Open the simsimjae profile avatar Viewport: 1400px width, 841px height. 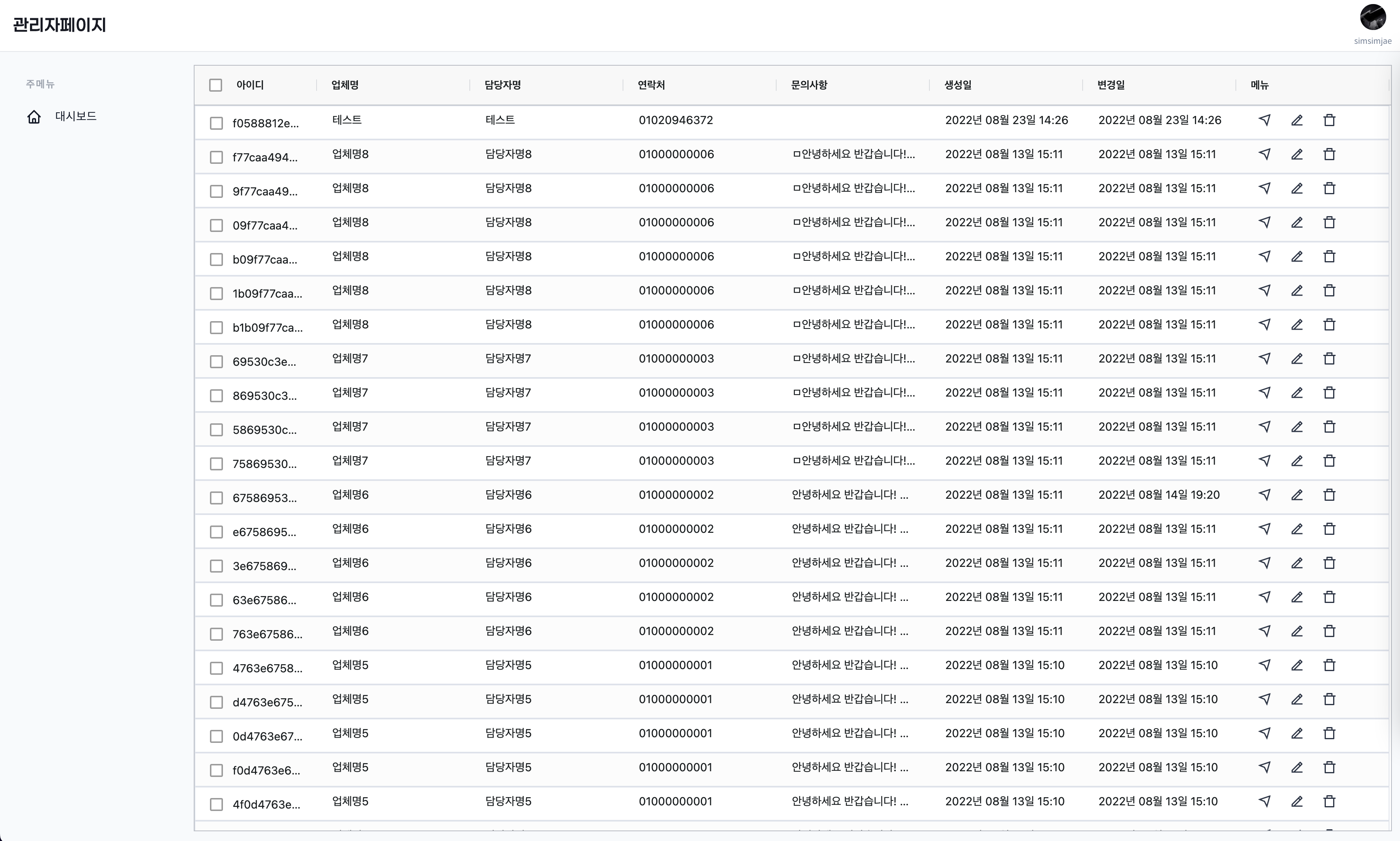(x=1373, y=17)
